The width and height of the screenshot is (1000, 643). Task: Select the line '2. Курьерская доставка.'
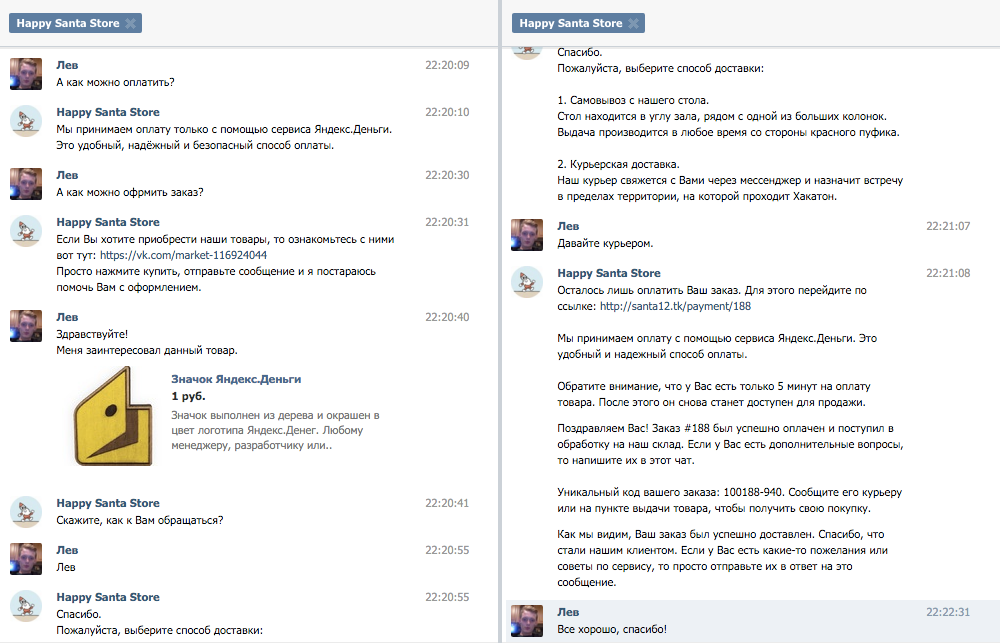[619, 165]
